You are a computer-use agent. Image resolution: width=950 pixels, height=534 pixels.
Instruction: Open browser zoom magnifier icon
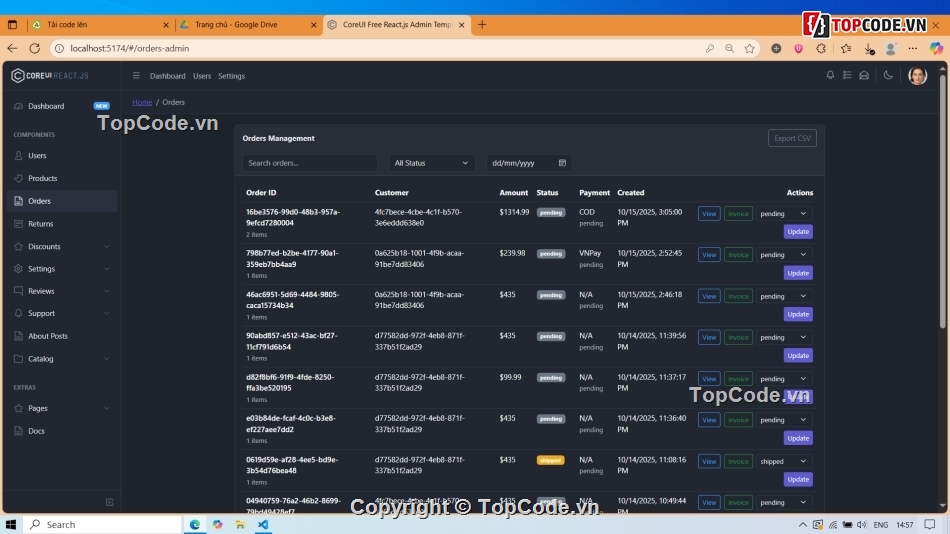click(729, 48)
